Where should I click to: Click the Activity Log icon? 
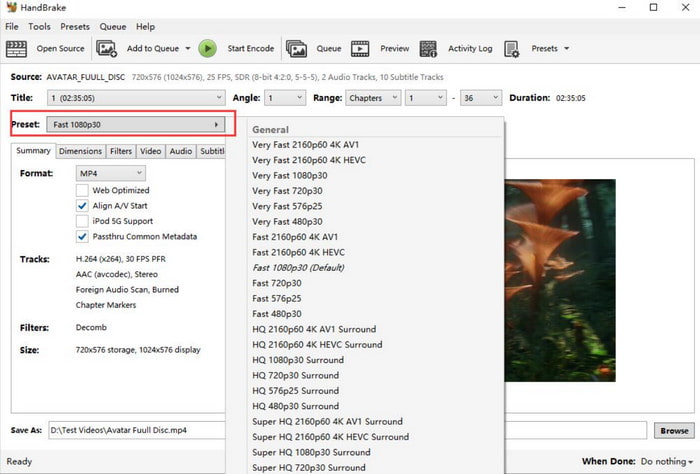click(x=428, y=49)
